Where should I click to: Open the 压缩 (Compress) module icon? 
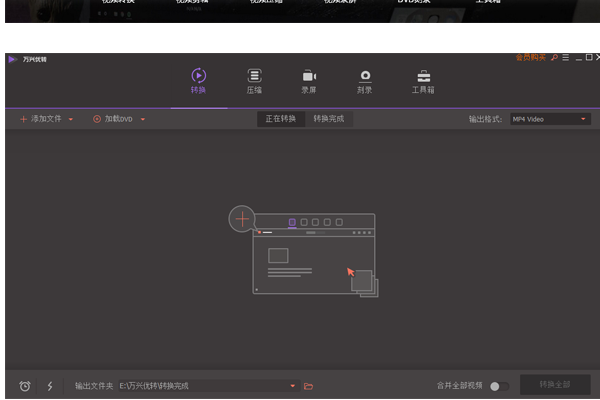point(254,78)
